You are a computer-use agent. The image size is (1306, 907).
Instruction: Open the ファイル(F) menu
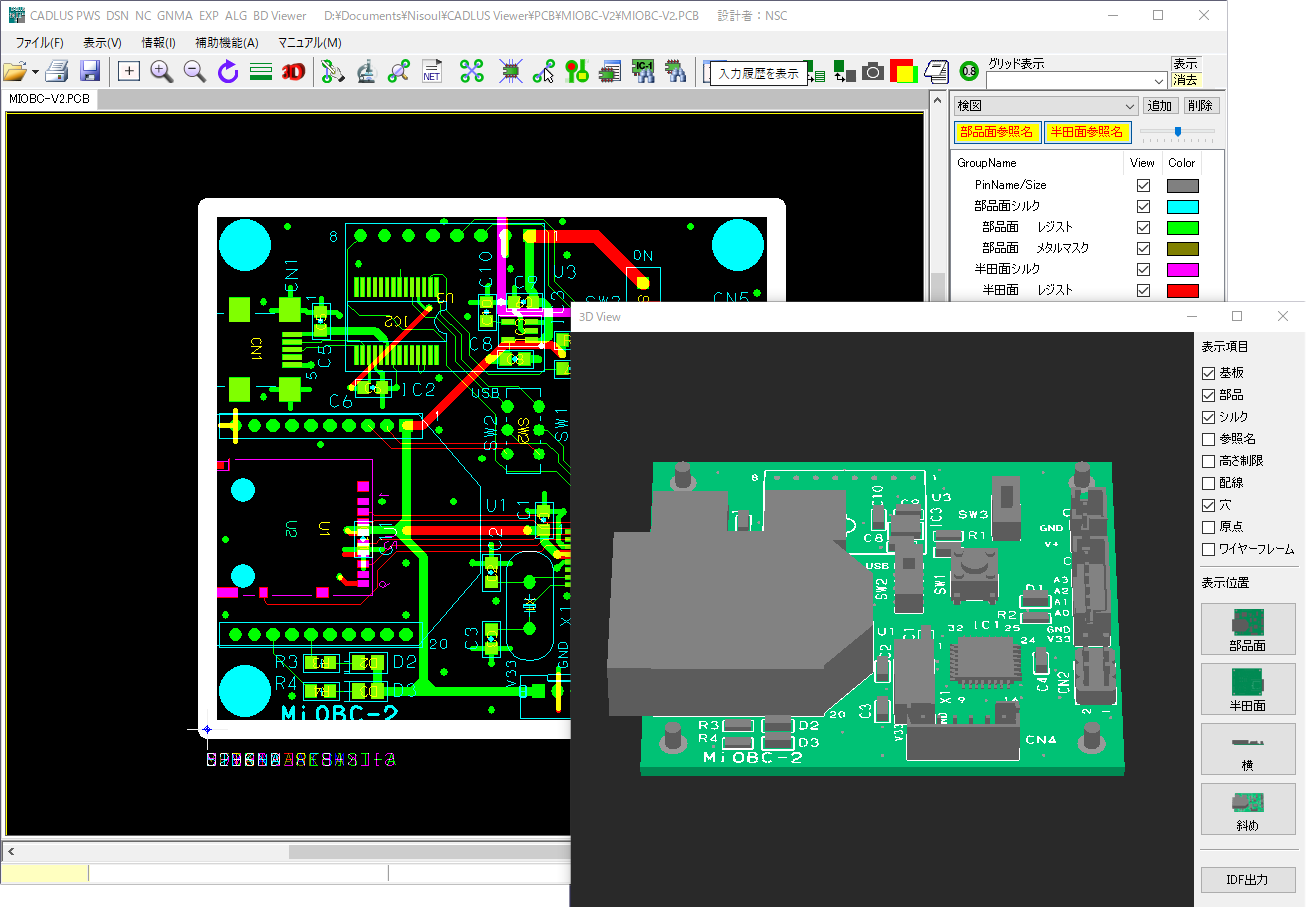coord(39,43)
